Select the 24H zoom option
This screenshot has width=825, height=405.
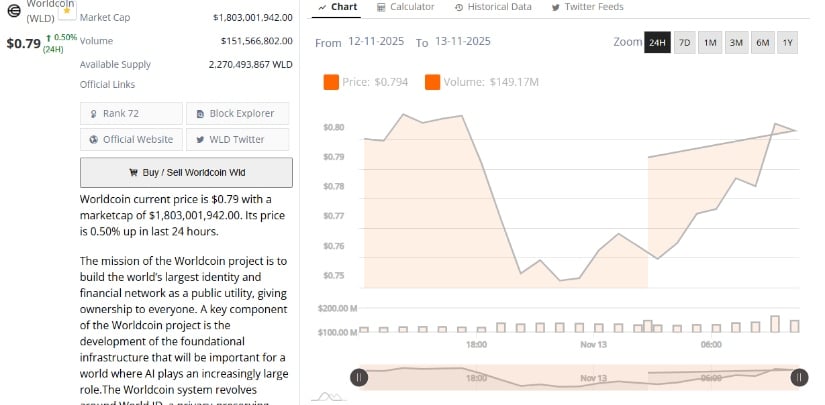pos(657,43)
